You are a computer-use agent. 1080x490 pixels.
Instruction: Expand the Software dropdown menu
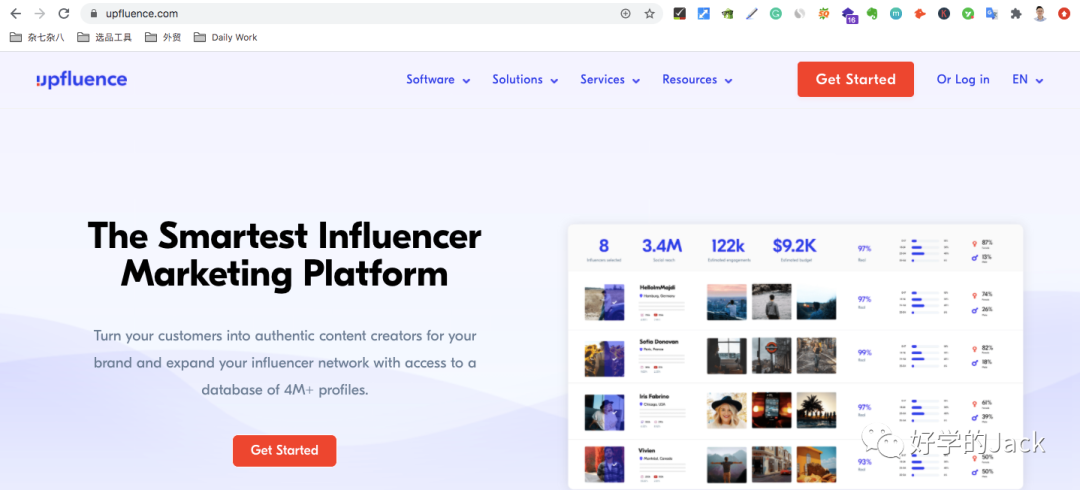click(438, 80)
